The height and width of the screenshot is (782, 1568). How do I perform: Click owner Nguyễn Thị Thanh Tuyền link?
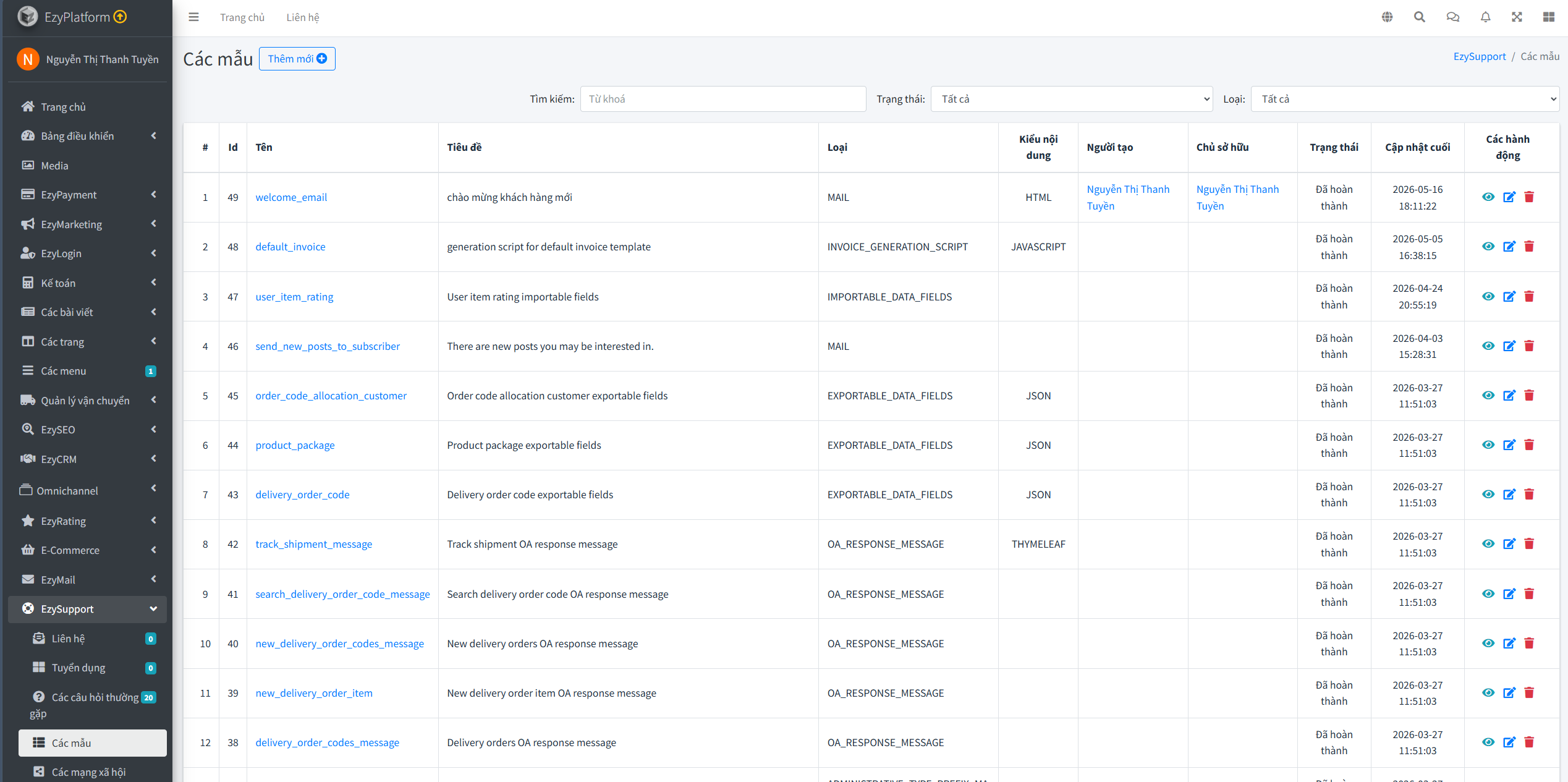click(x=1238, y=197)
